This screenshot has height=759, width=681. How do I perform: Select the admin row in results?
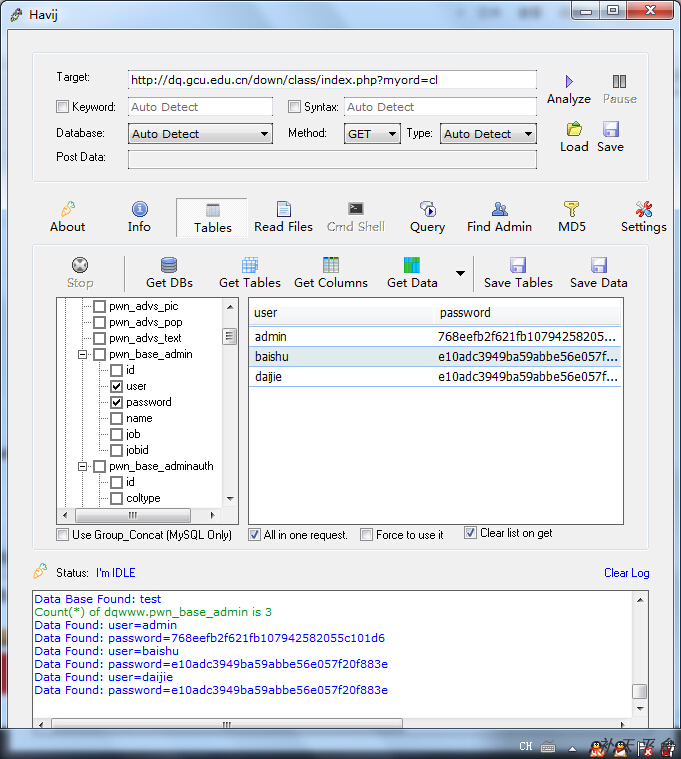point(435,336)
